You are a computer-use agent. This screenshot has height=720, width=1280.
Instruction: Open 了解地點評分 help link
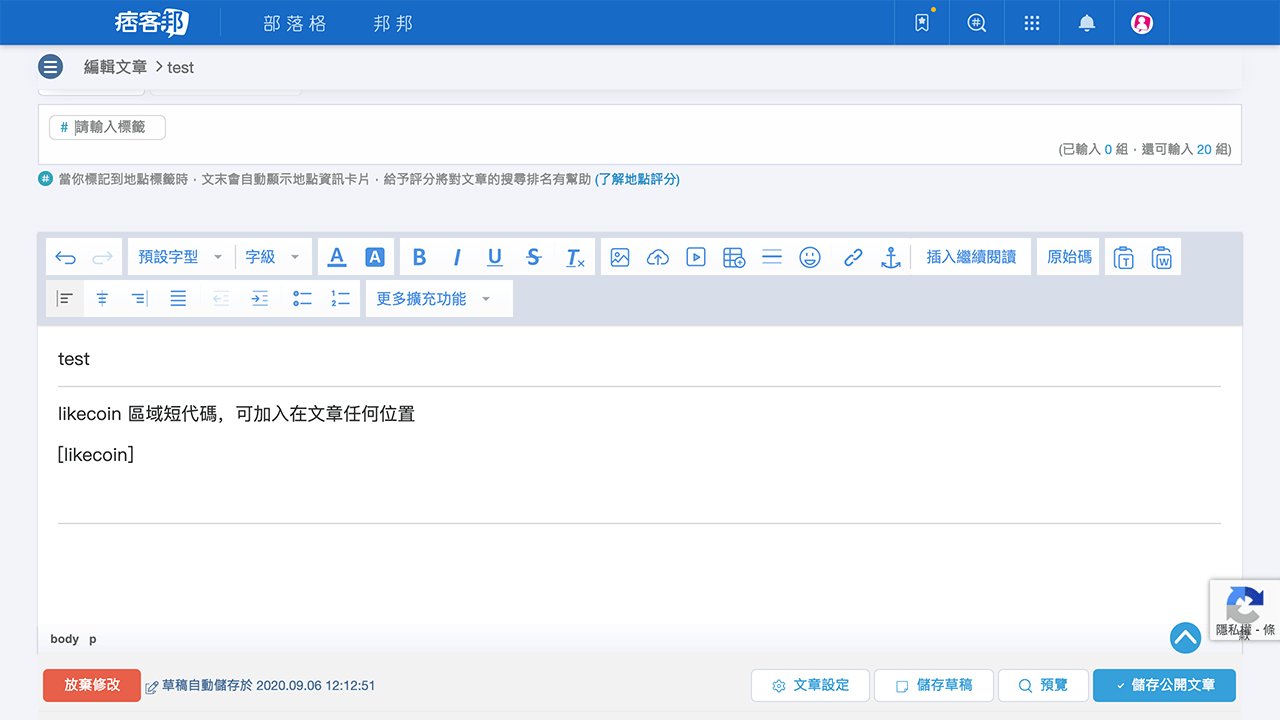click(x=637, y=180)
